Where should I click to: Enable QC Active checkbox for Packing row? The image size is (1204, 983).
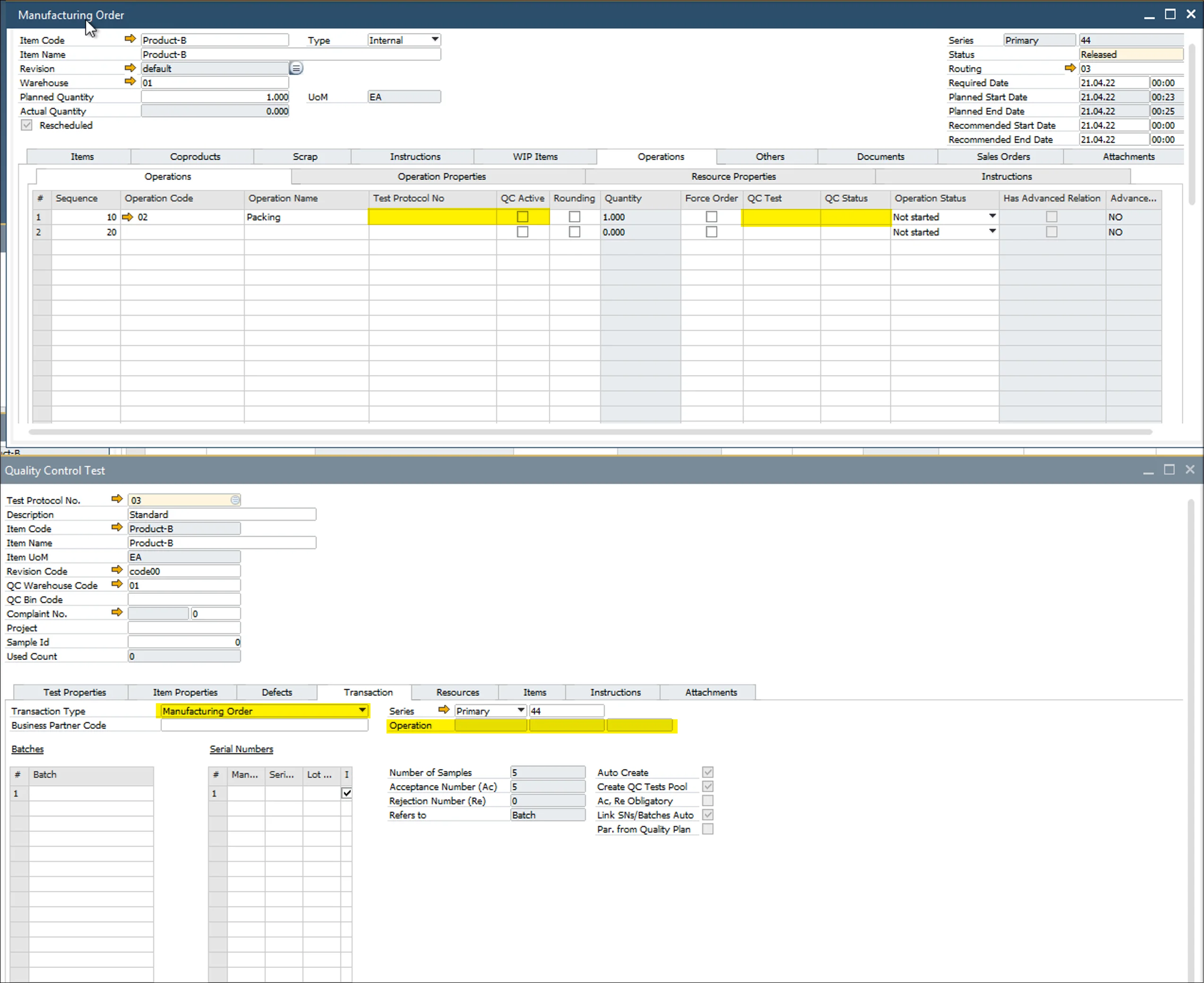pos(523,217)
